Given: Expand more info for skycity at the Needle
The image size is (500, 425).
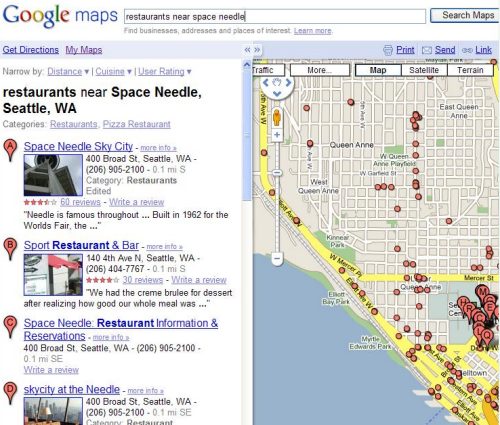Looking at the screenshot, I should click(146, 391).
